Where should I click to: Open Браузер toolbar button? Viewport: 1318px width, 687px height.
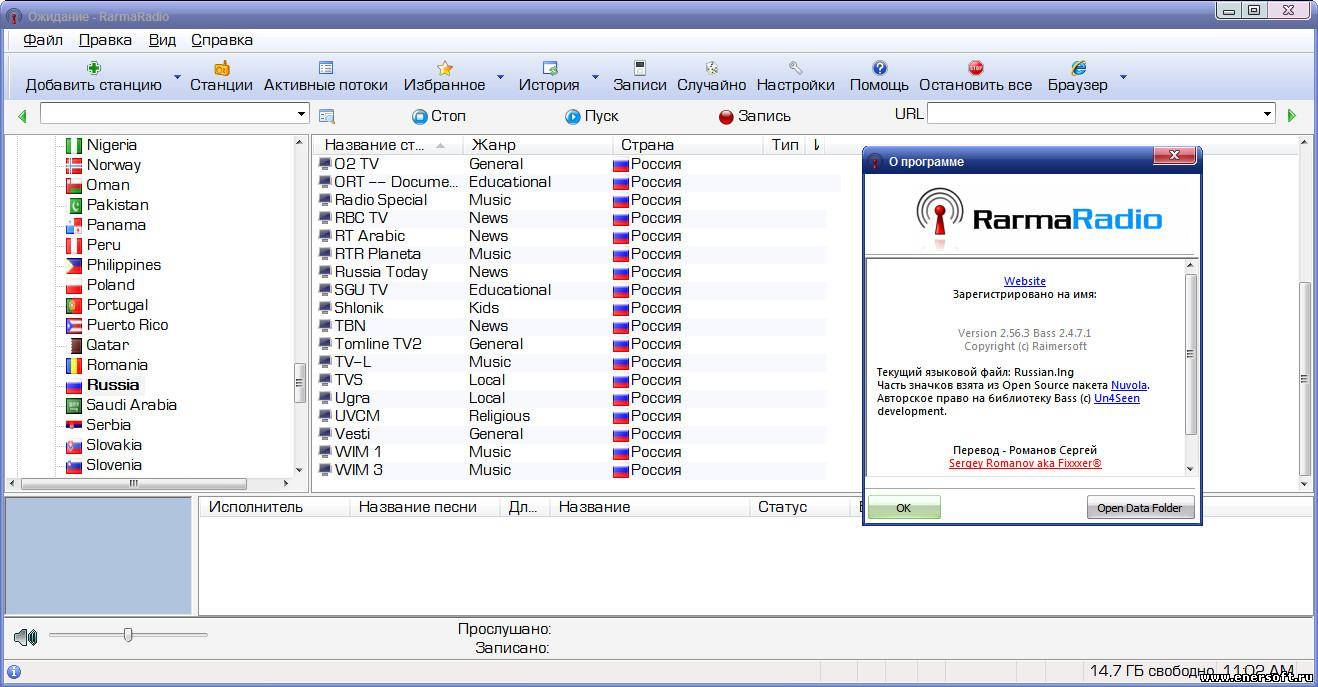coord(1078,77)
